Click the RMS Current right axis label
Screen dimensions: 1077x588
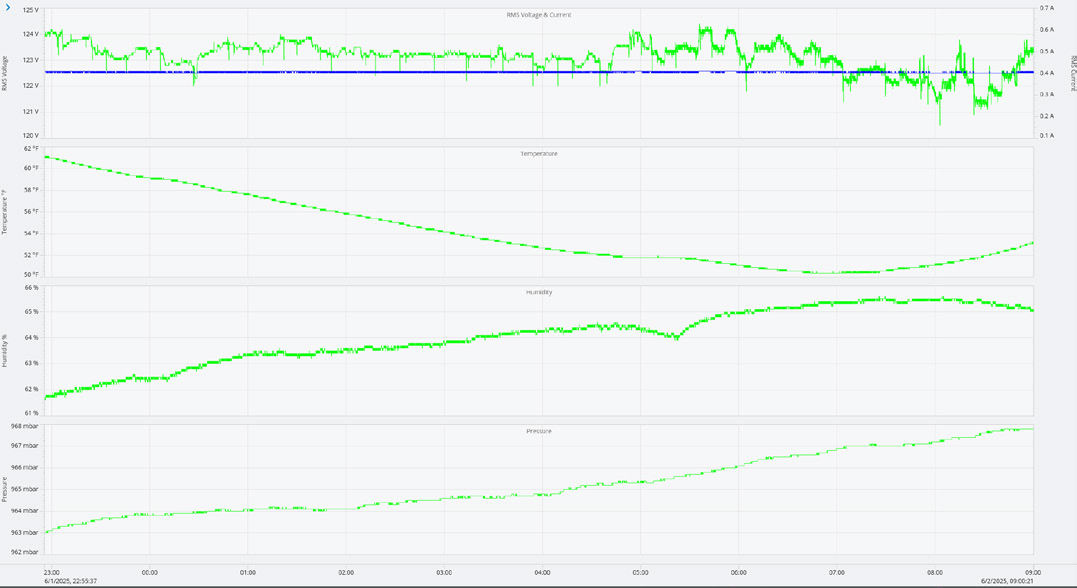1072,74
